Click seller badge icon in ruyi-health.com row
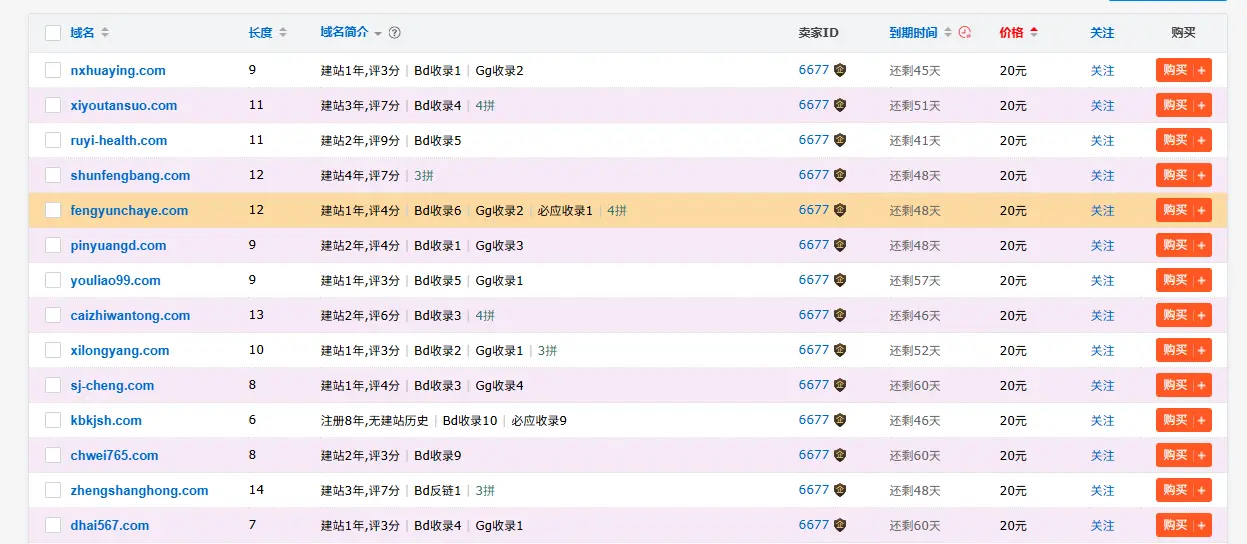1247x544 pixels. [840, 140]
